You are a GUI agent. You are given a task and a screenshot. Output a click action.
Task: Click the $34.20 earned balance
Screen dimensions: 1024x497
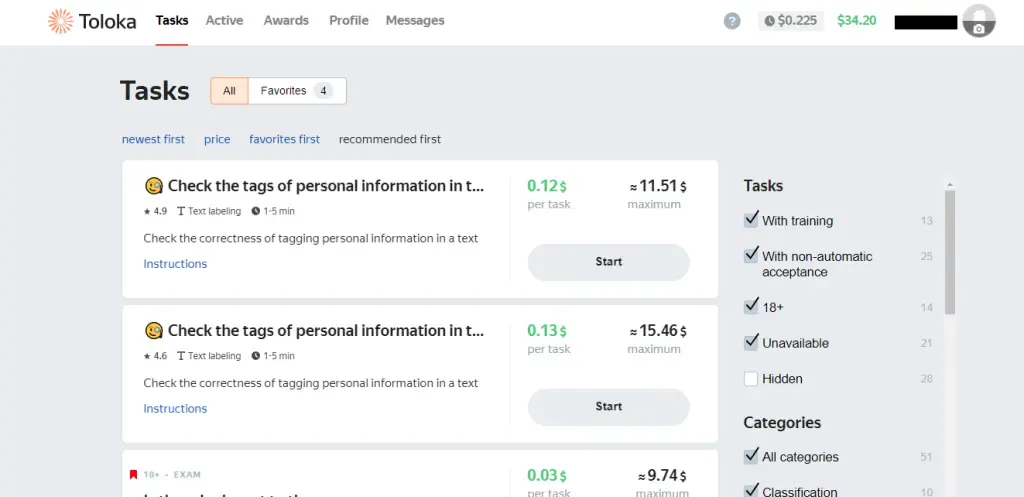point(856,21)
